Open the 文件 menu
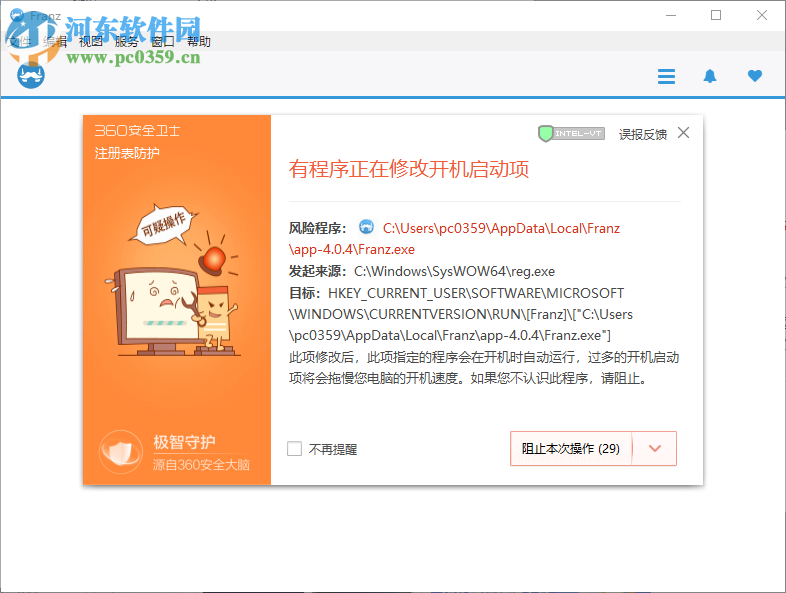Viewport: 786px width, 593px height. (x=19, y=42)
